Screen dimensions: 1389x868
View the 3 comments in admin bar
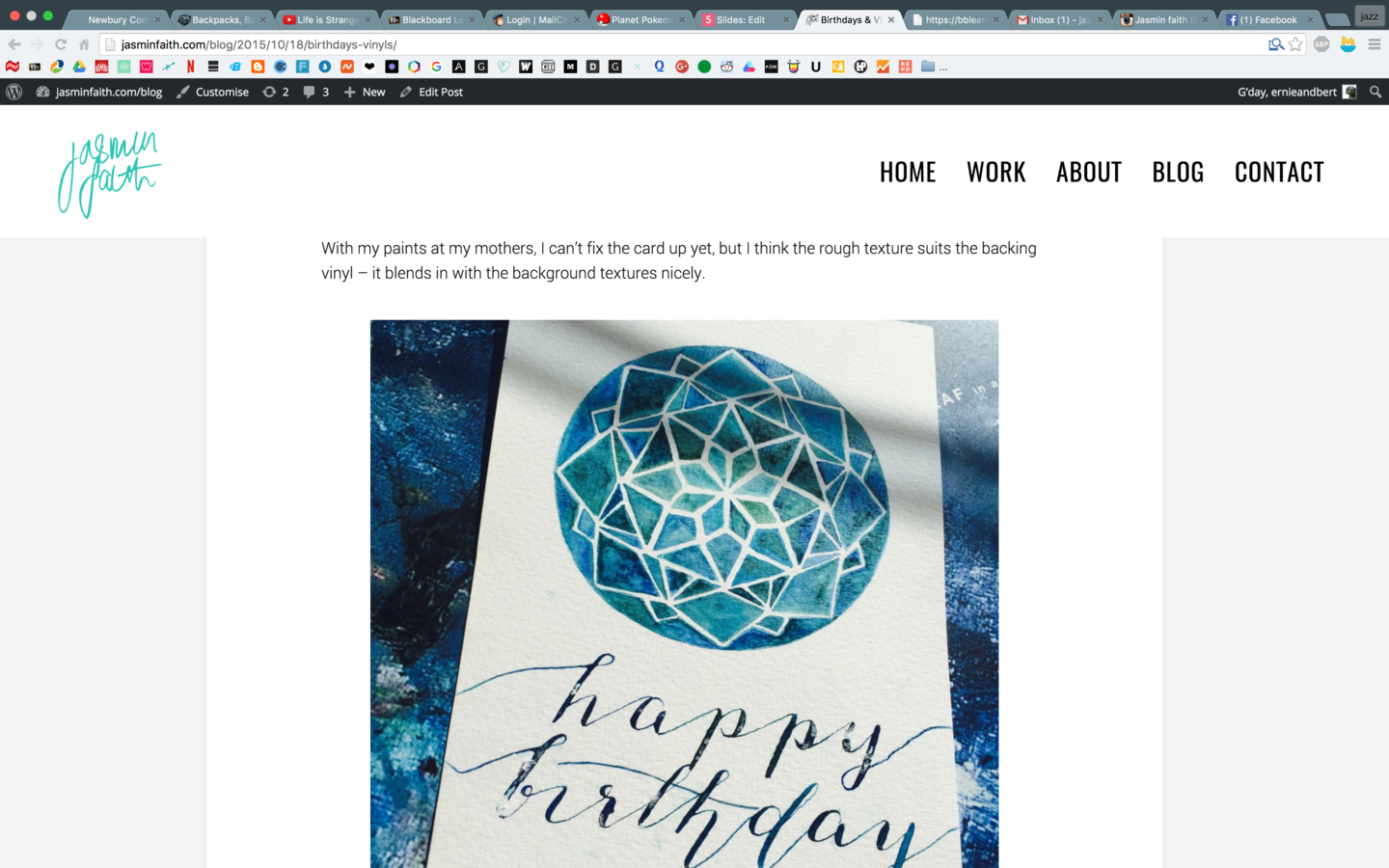[x=316, y=92]
